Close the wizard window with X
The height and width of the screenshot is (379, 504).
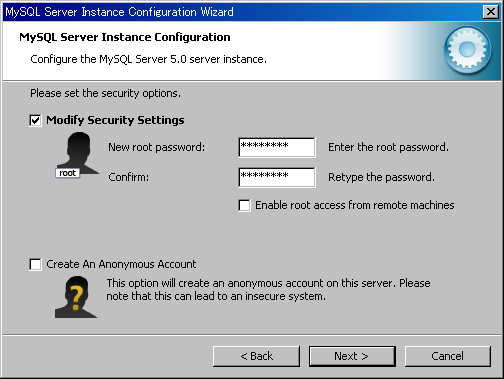(x=491, y=12)
